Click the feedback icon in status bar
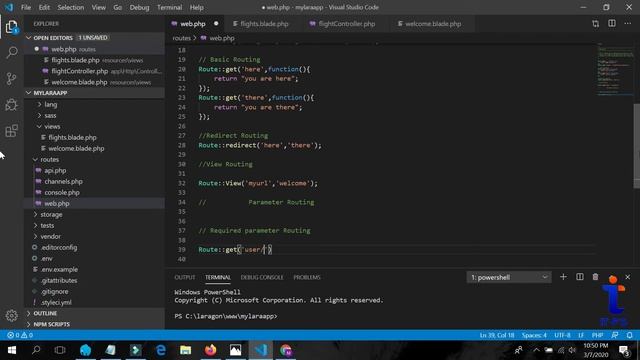Screen dimensions: 640x360 click(615, 335)
